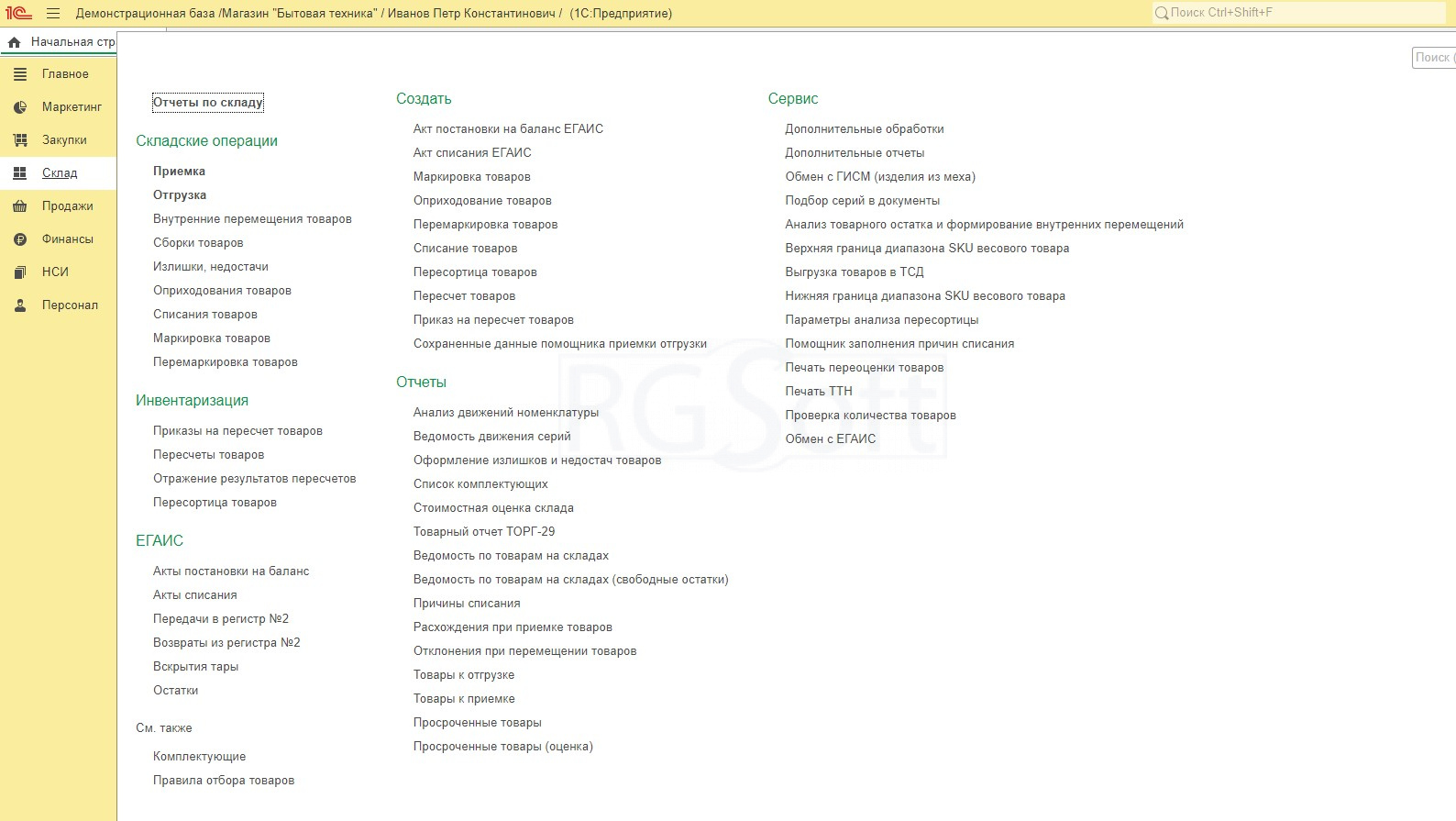Open Обмен с ГИСМ (изделия из меха)

click(880, 177)
